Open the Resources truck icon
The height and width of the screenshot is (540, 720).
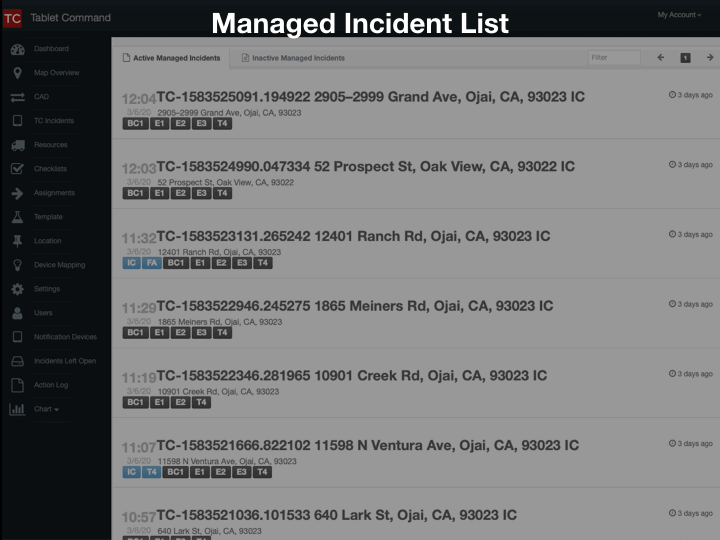tap(17, 145)
